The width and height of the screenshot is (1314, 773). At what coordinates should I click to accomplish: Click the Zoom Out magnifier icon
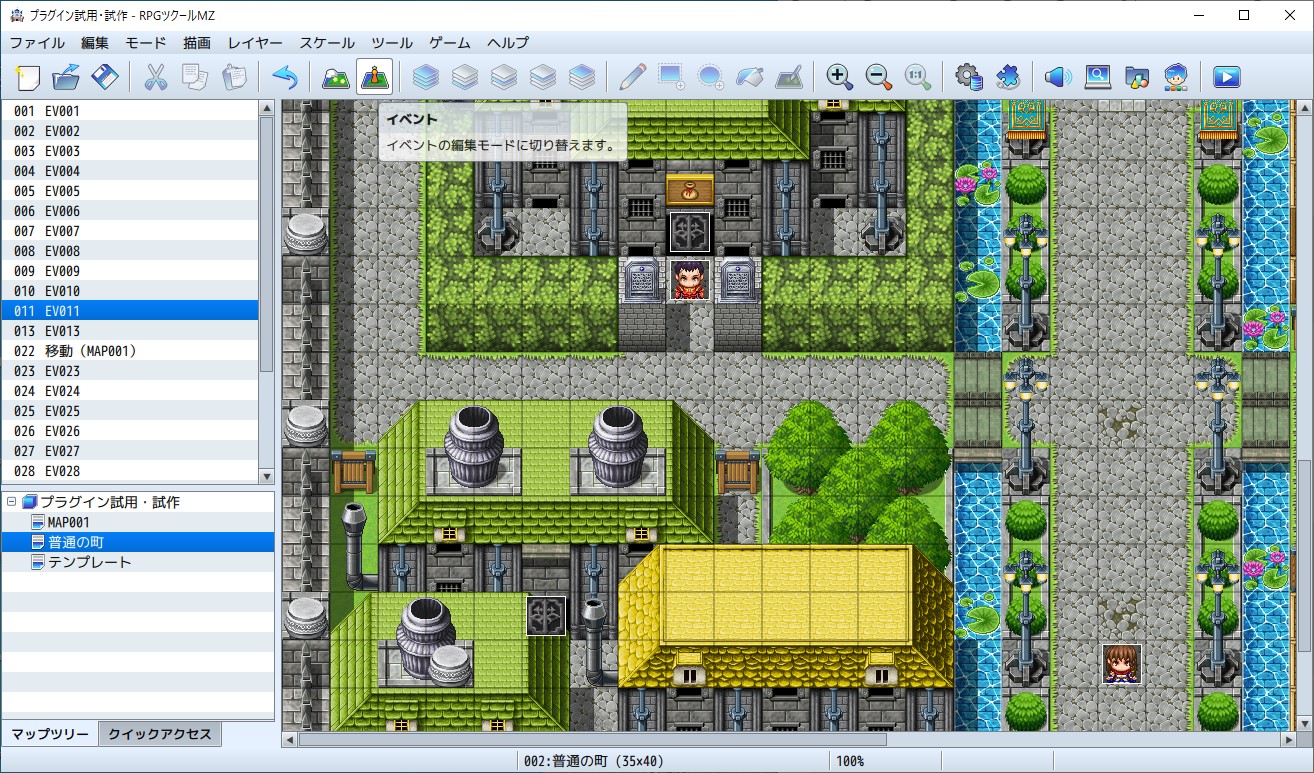click(x=878, y=77)
